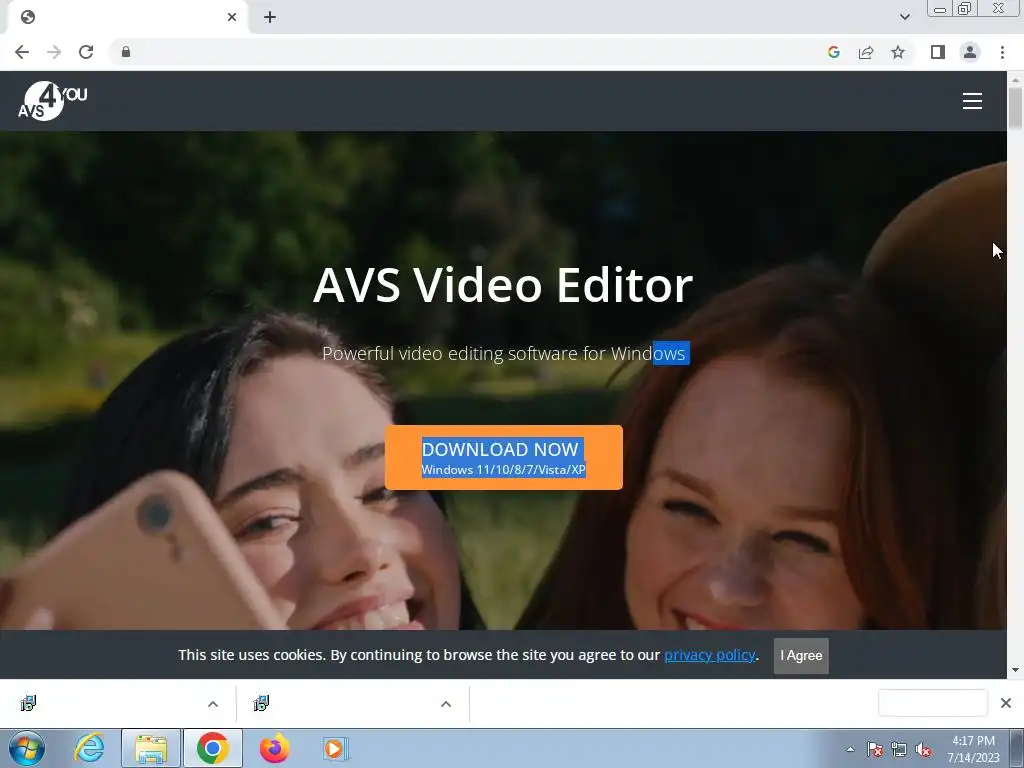Expand the tab search dropdown
The height and width of the screenshot is (768, 1024).
coord(904,17)
